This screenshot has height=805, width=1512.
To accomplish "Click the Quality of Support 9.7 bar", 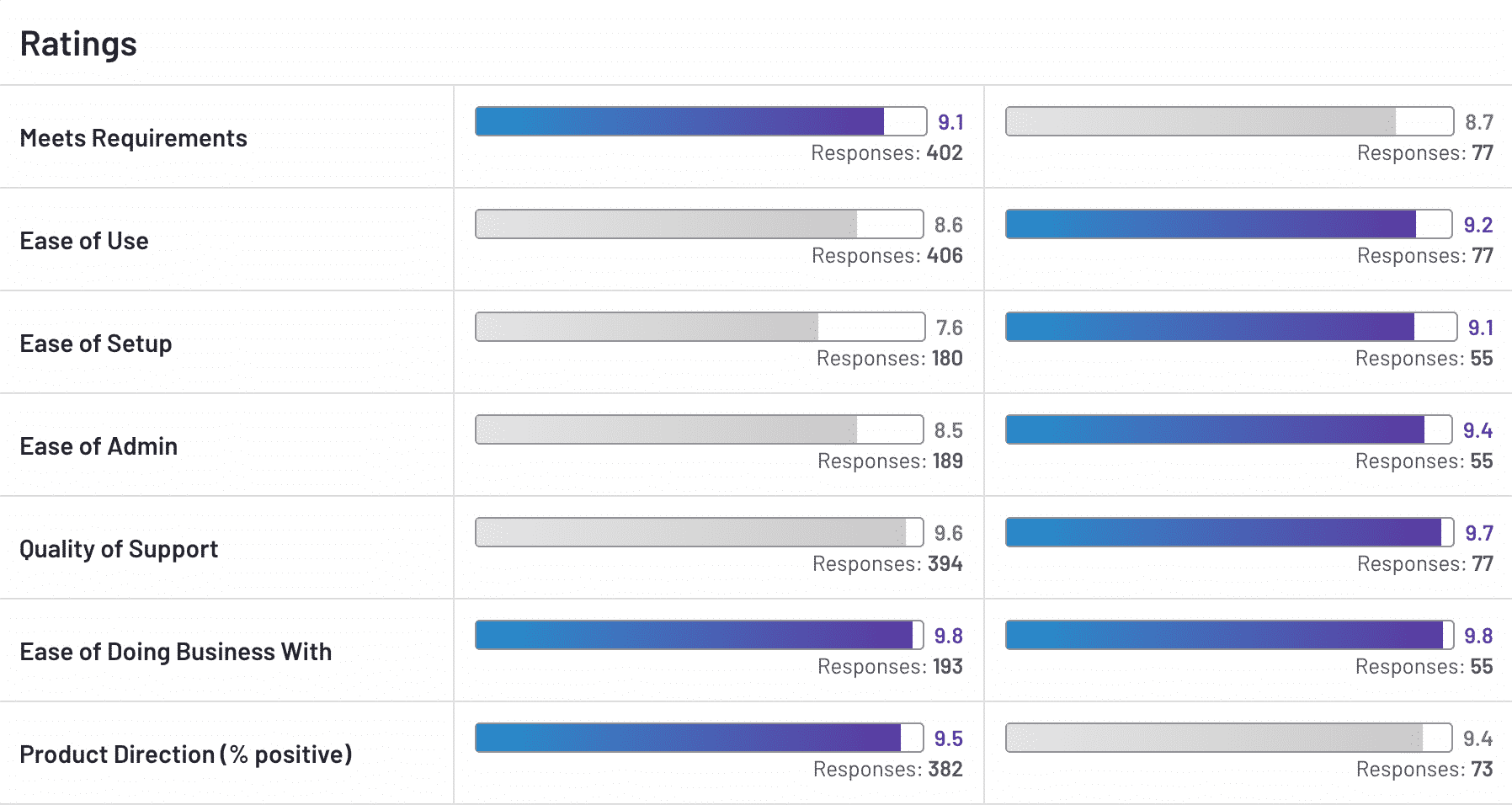I will [x=1229, y=532].
